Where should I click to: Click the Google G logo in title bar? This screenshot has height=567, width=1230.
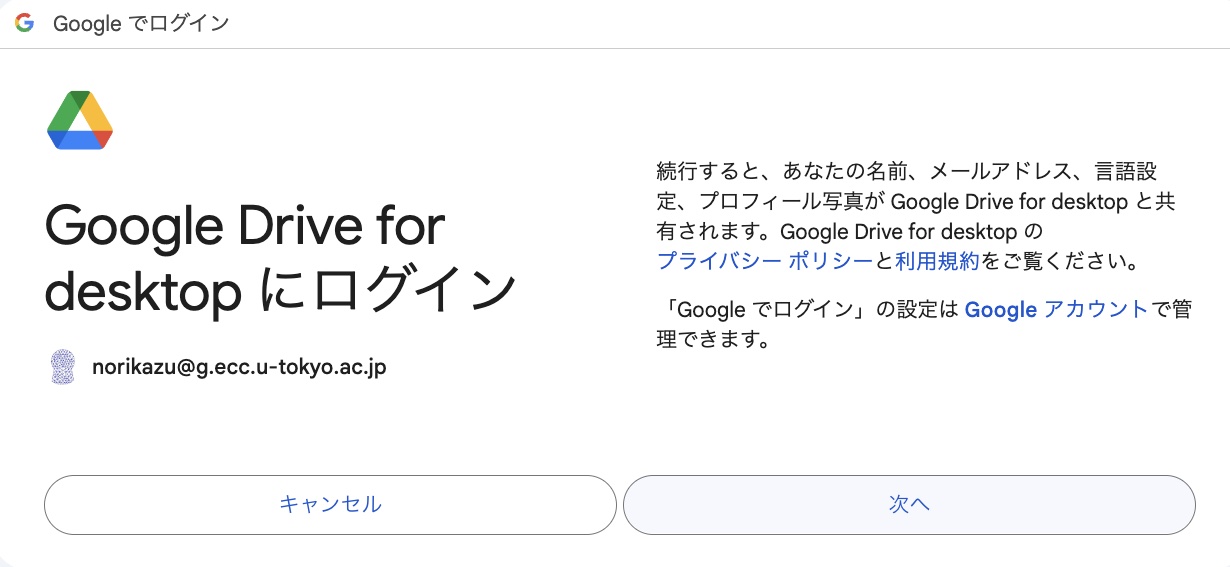(24, 23)
